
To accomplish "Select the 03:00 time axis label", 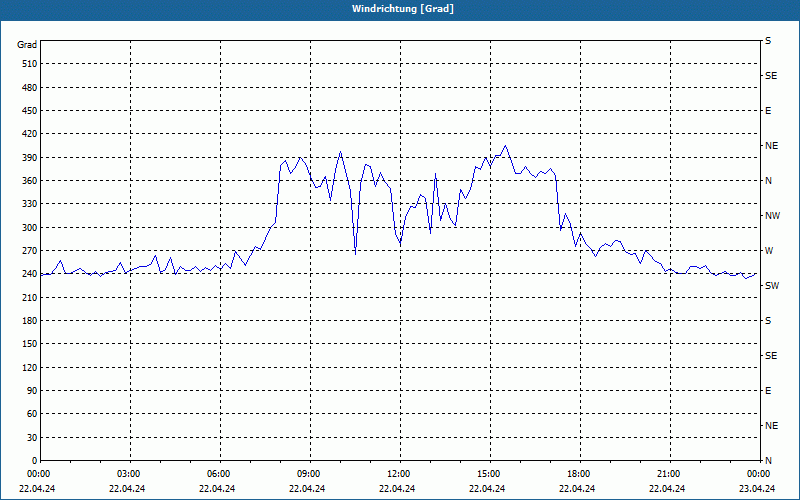I will click(x=129, y=474).
